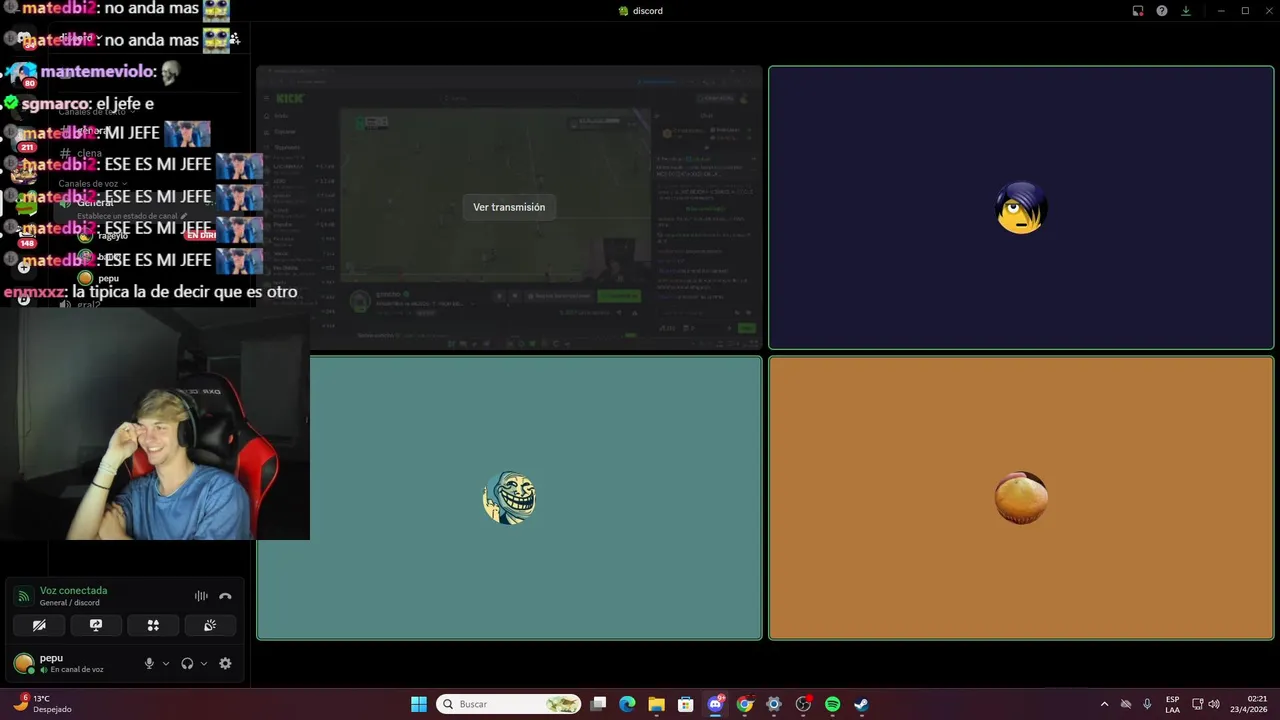Image resolution: width=1280 pixels, height=720 pixels.
Task: Click the Buscar taskbar search box
Action: [509, 704]
